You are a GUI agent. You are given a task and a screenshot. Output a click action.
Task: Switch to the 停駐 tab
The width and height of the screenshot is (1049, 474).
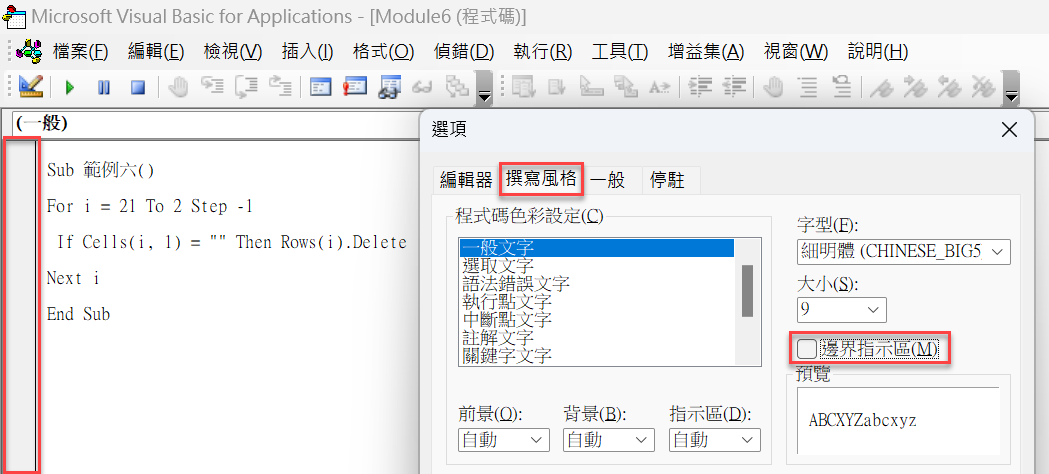pos(668,181)
